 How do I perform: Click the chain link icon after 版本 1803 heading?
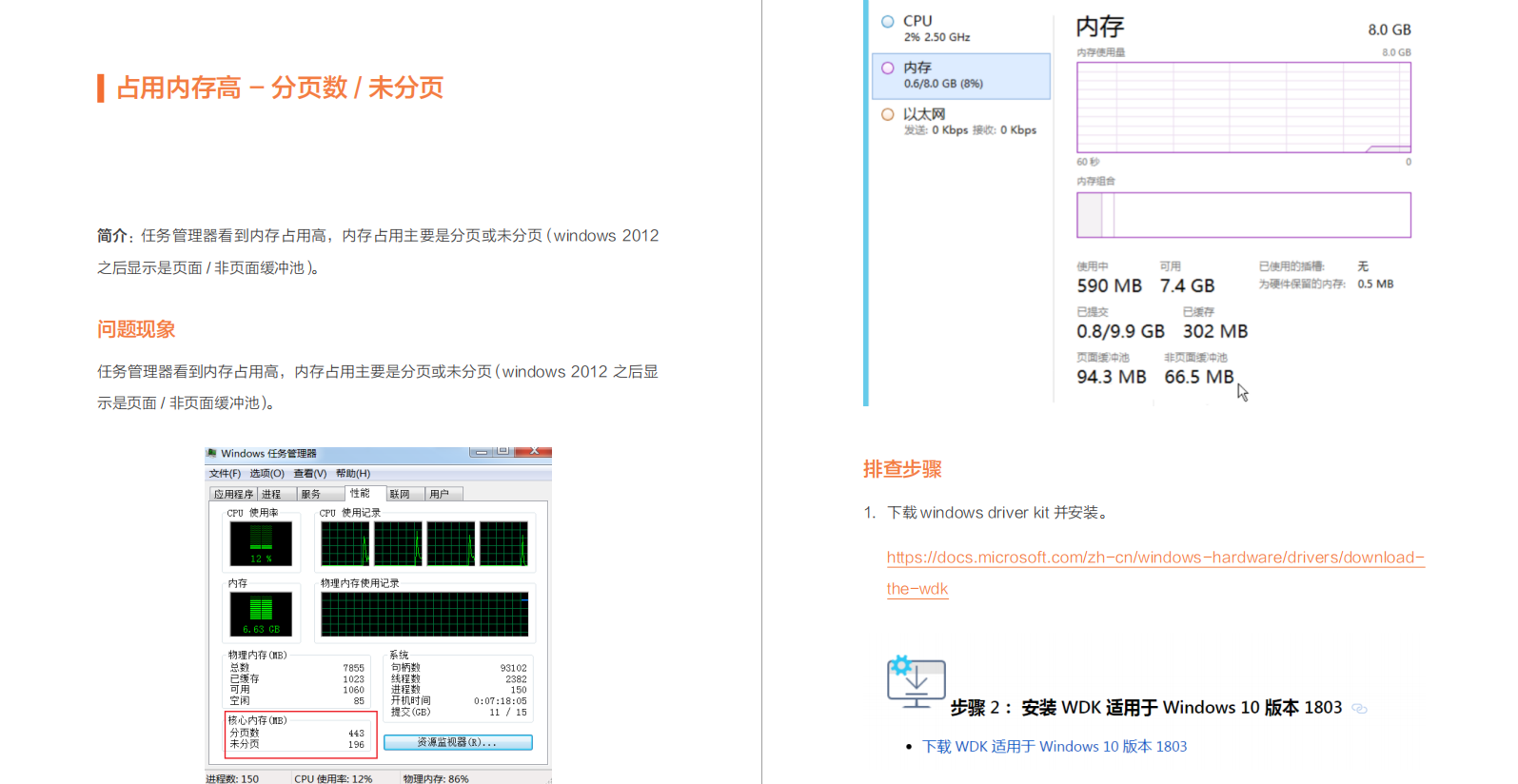tap(1359, 709)
